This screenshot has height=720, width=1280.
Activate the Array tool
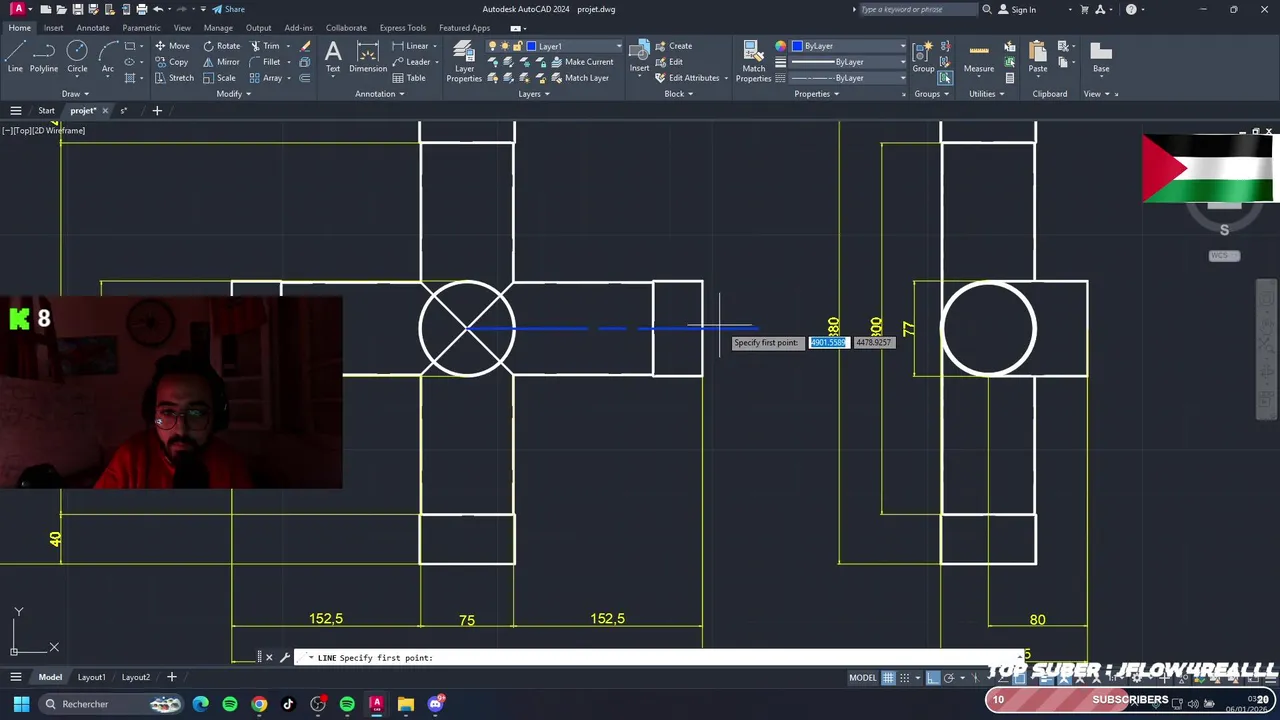tap(265, 78)
